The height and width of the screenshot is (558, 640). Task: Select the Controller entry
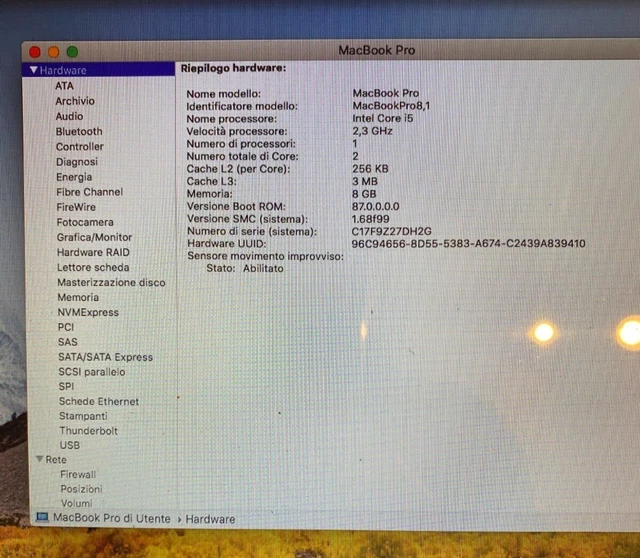80,147
